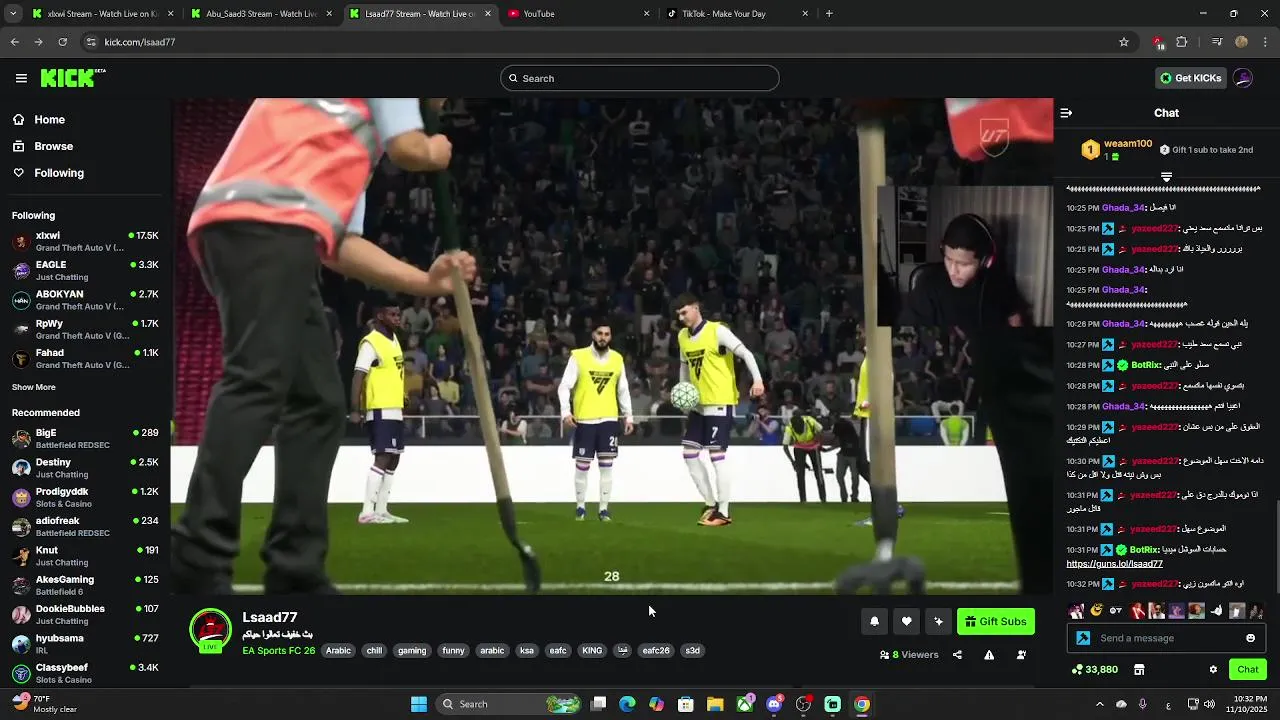Report stream using the warning triangle icon
1280x720 pixels.
pyautogui.click(x=989, y=655)
